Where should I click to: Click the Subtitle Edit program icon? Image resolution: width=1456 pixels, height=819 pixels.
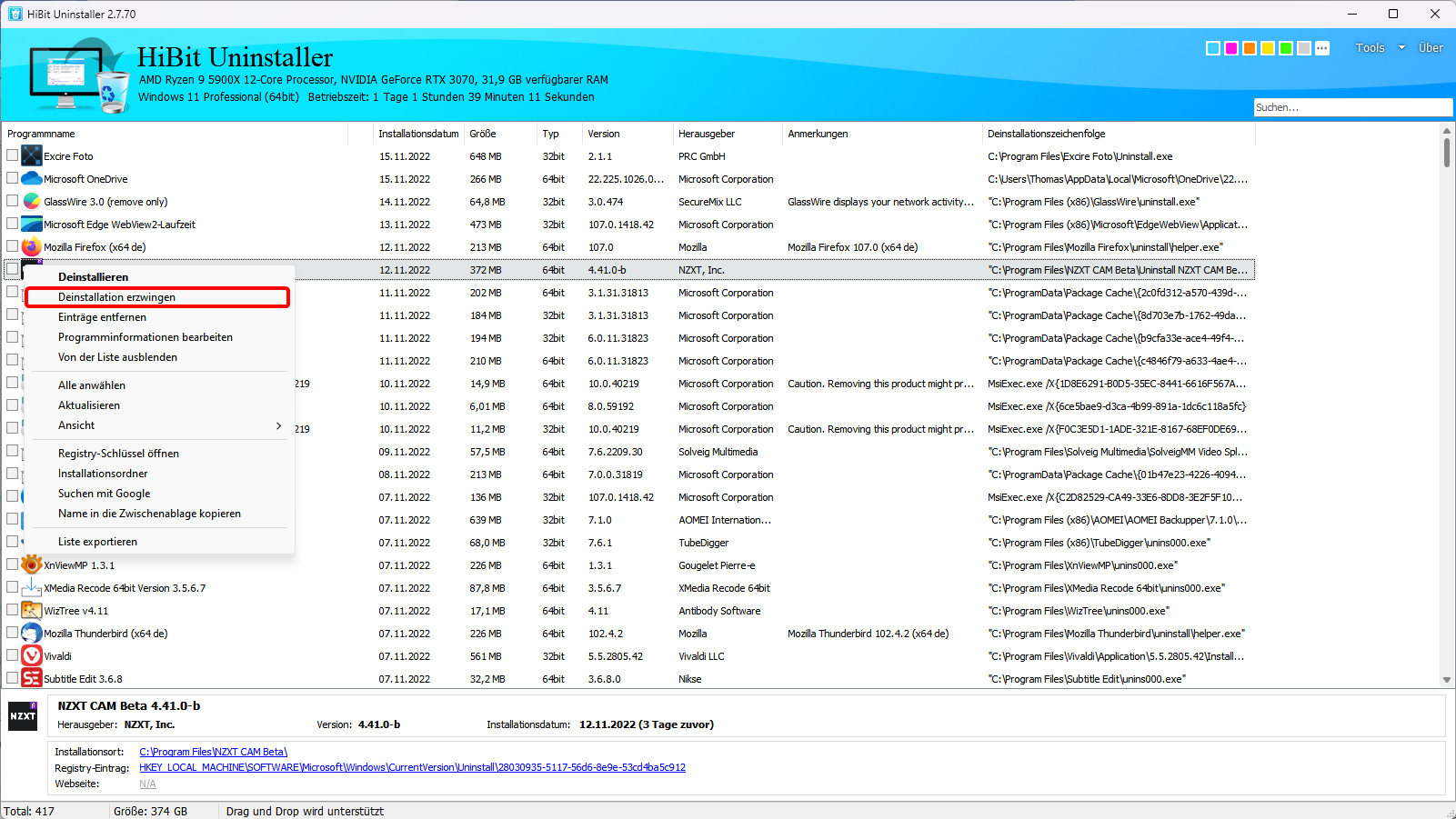pos(32,679)
